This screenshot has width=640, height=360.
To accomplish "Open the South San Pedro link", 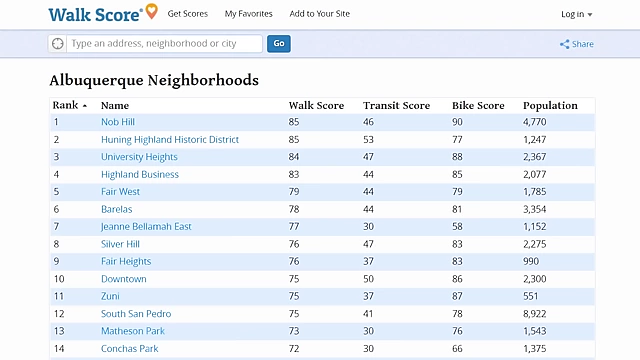I will tap(136, 314).
